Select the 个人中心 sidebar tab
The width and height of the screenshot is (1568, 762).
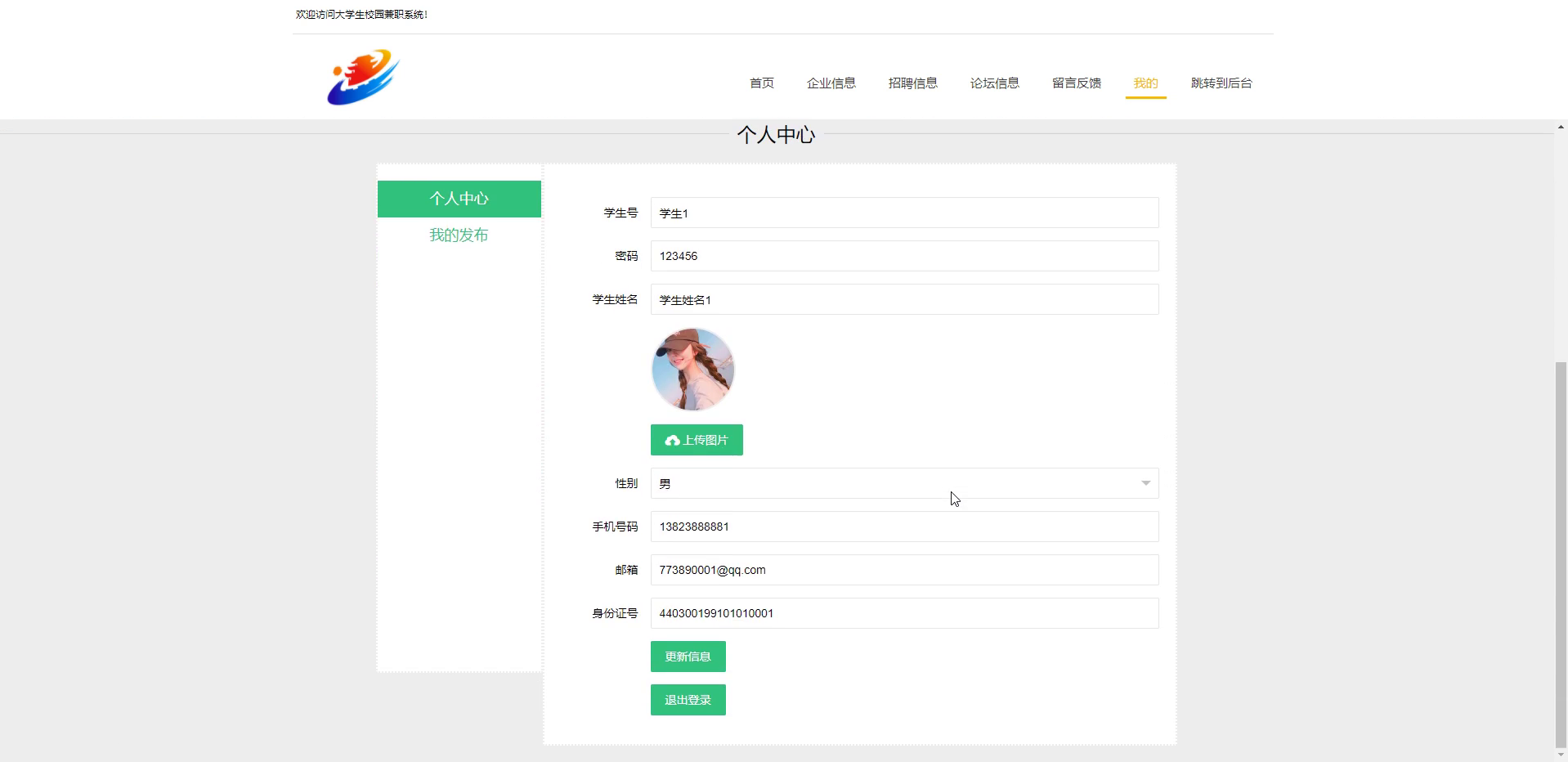coord(459,199)
